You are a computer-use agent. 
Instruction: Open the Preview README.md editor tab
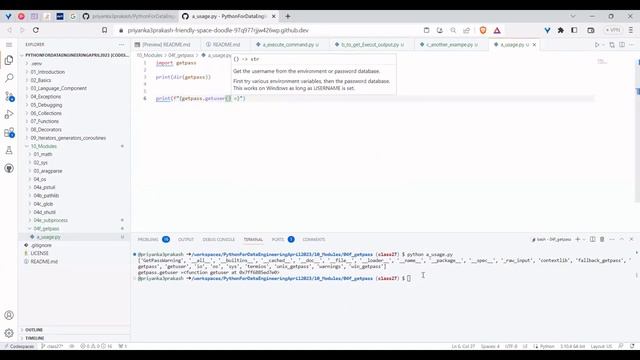coord(166,44)
